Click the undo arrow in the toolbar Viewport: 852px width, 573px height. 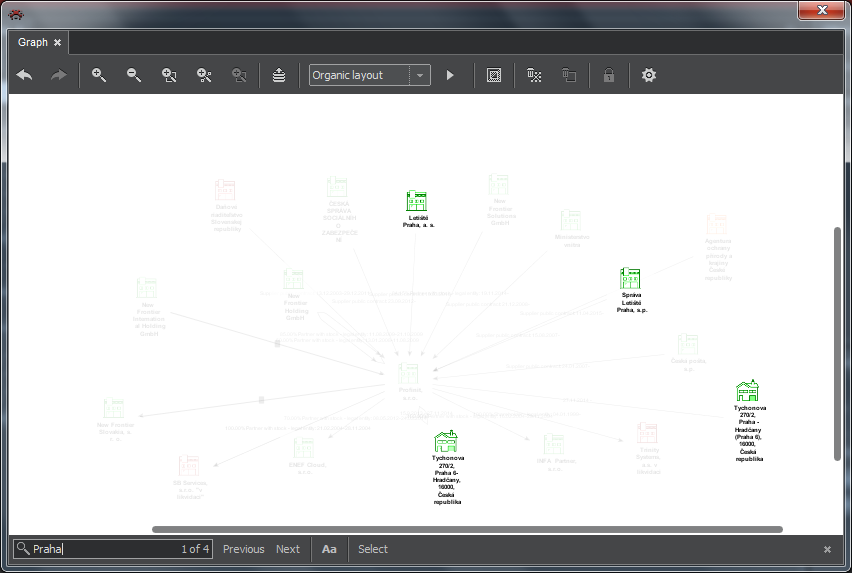tap(24, 75)
